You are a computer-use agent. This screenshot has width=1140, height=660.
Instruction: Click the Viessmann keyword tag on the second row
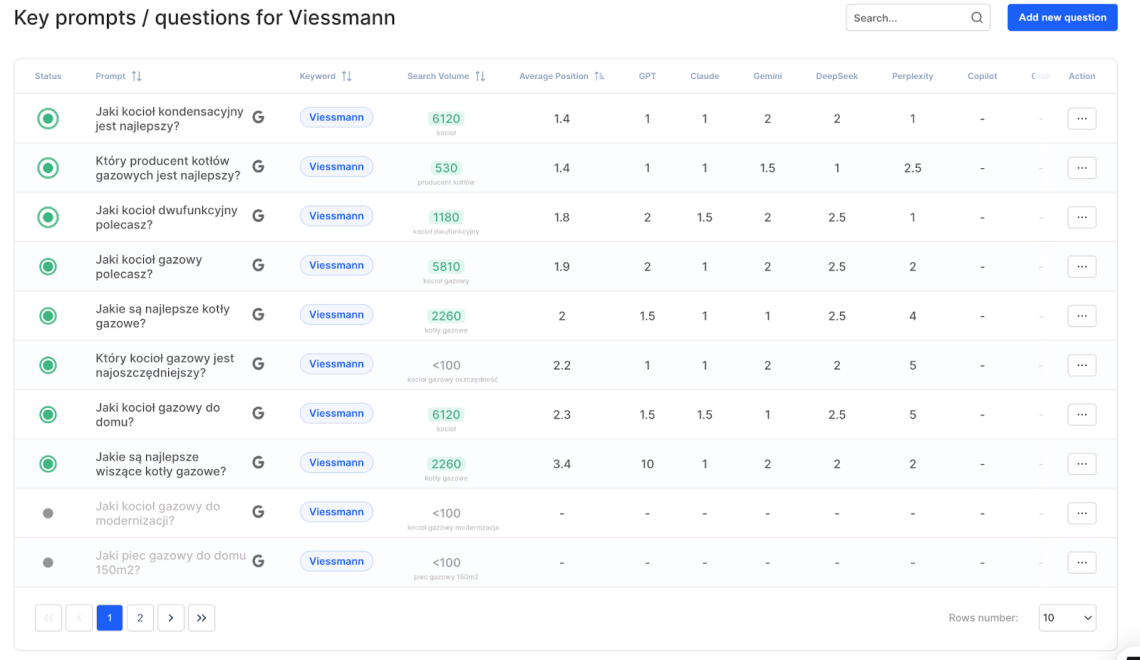pos(336,166)
